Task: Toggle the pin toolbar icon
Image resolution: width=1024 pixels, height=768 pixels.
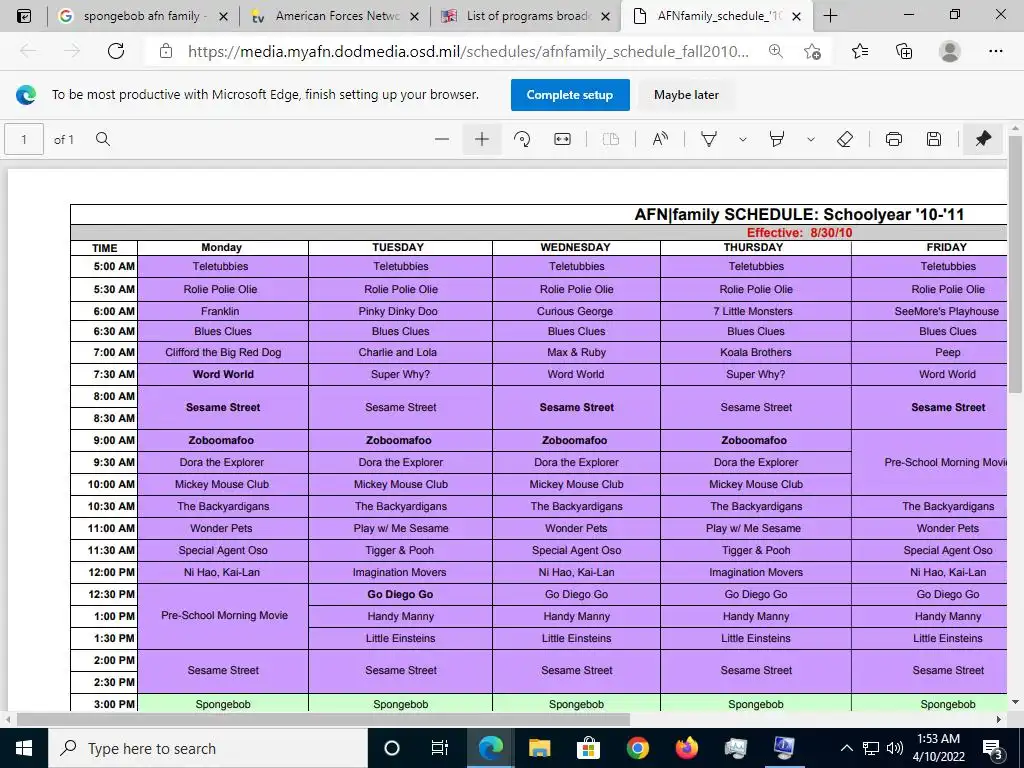Action: pyautogui.click(x=983, y=139)
